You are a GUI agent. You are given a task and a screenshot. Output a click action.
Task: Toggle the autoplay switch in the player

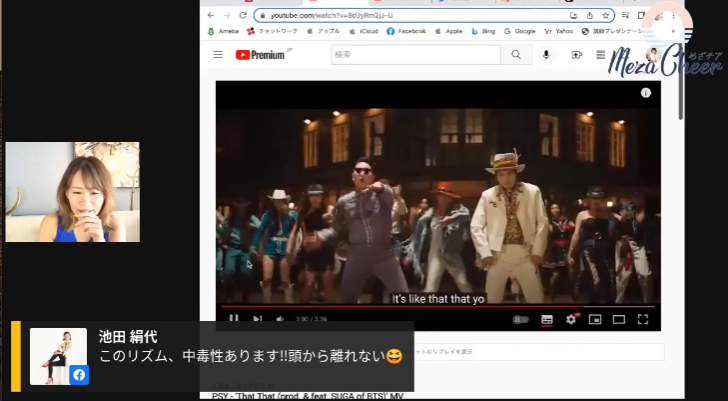tap(520, 319)
